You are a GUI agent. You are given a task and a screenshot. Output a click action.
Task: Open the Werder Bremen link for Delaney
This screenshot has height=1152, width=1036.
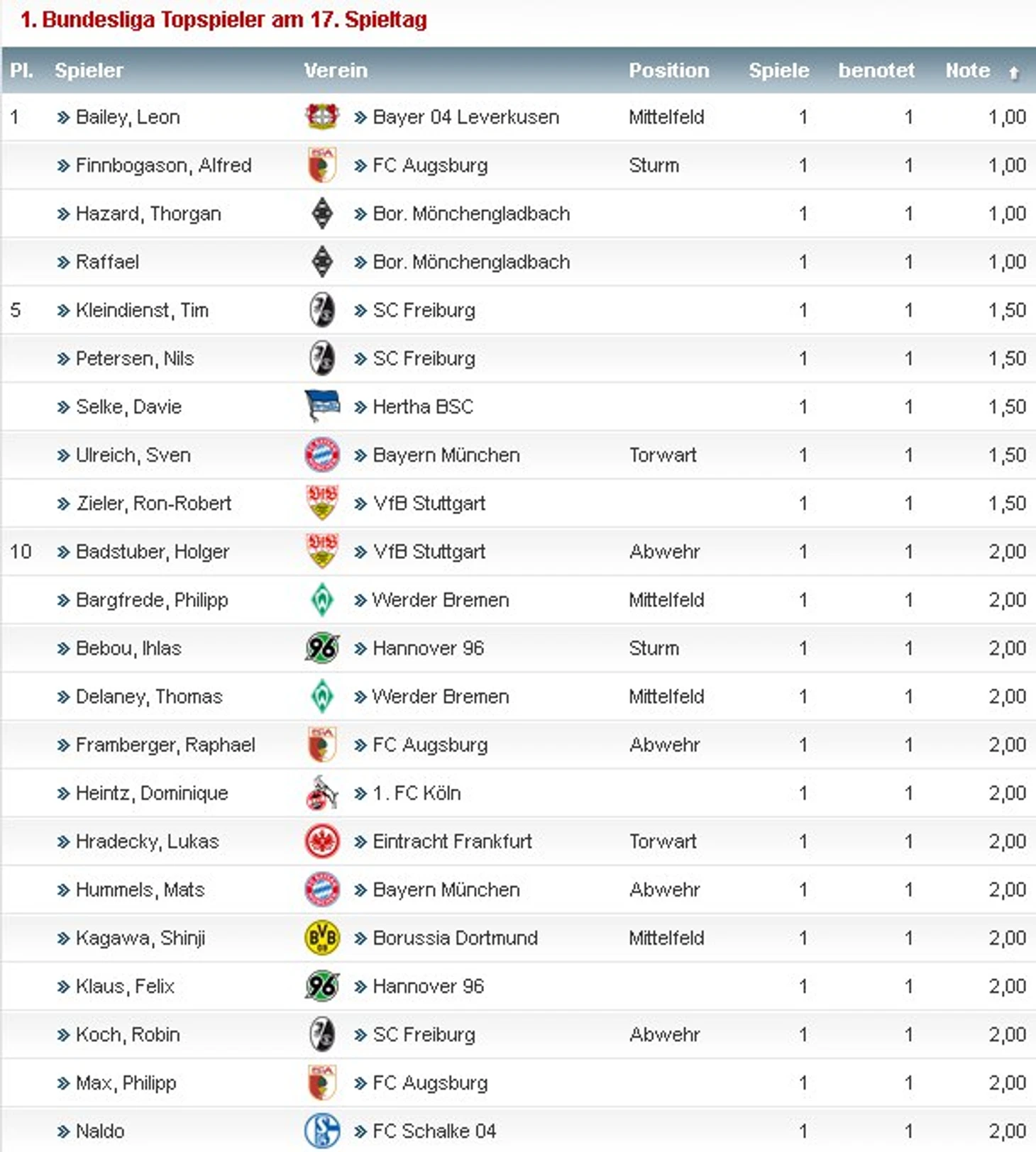(x=441, y=696)
